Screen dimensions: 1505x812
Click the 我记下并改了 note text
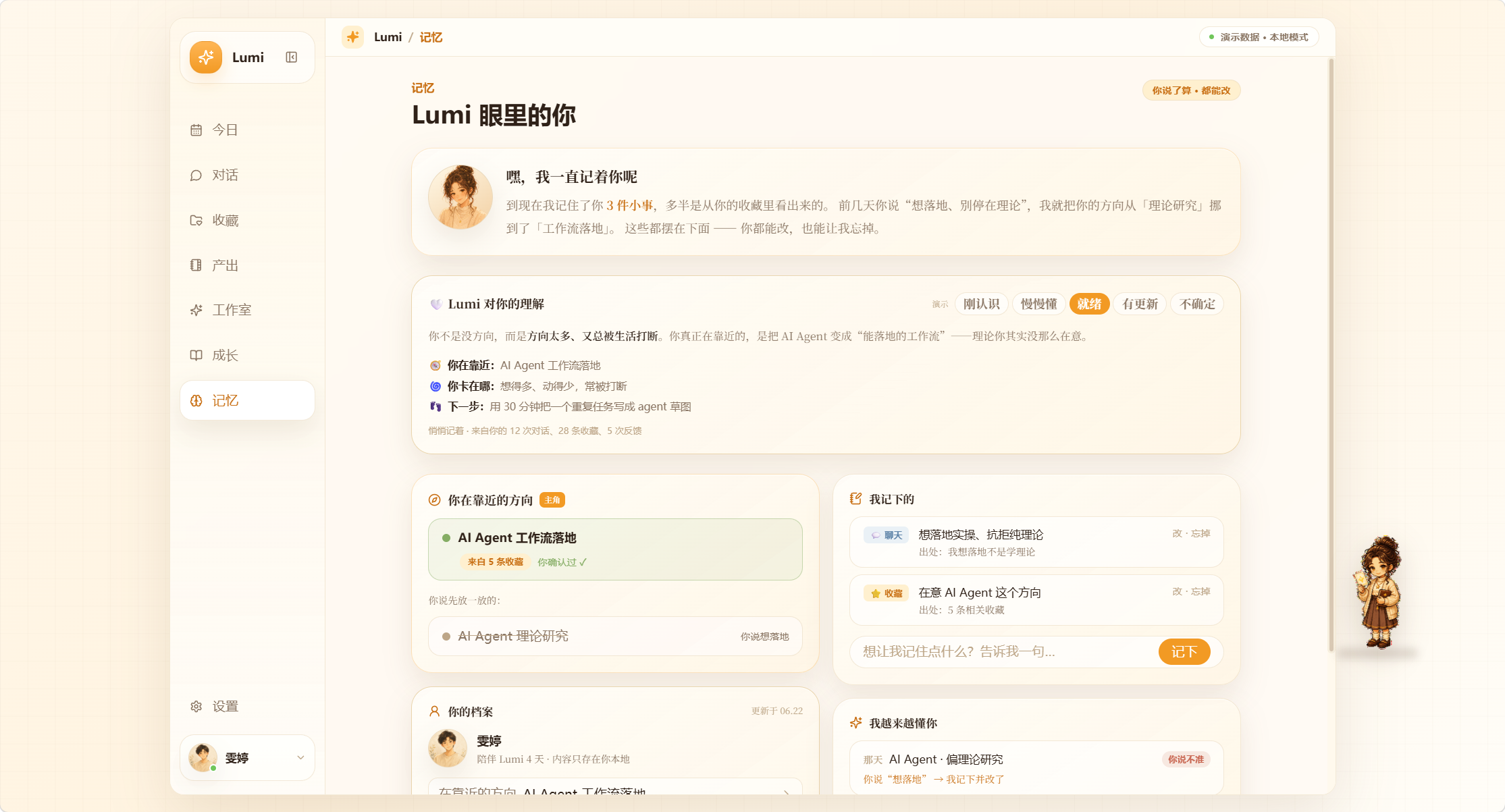(x=975, y=780)
